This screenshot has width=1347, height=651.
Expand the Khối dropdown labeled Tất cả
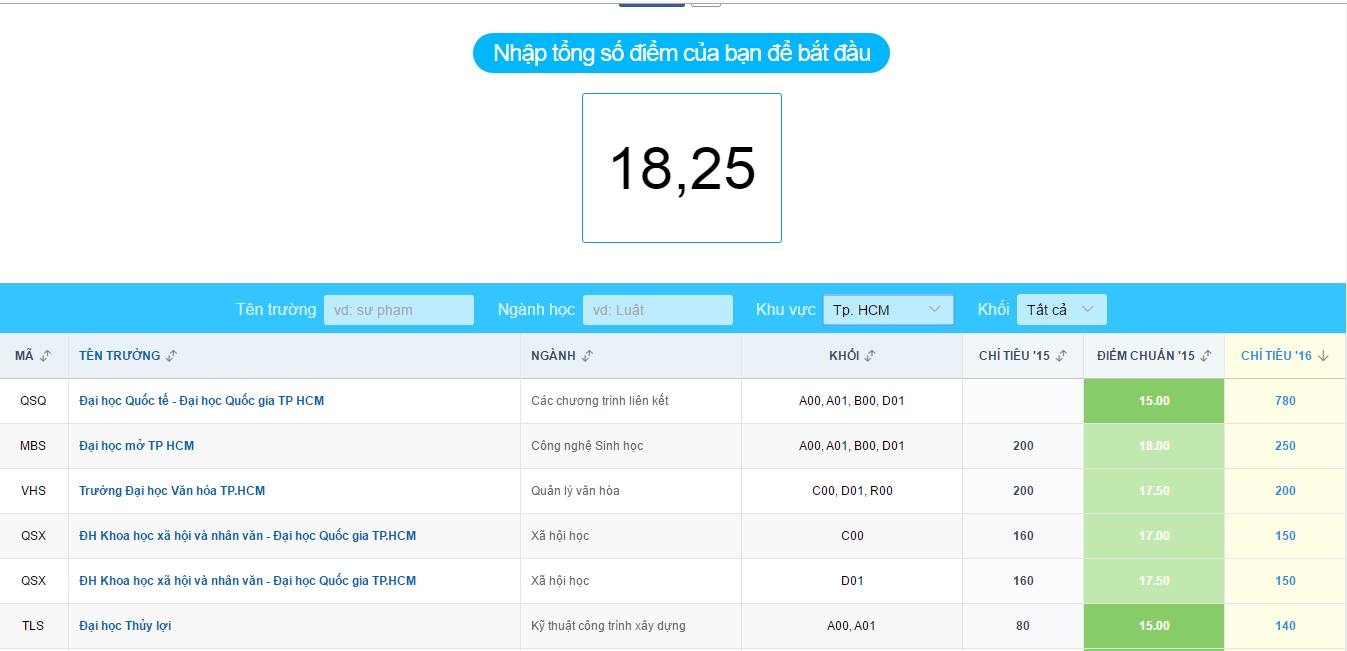pos(1061,309)
